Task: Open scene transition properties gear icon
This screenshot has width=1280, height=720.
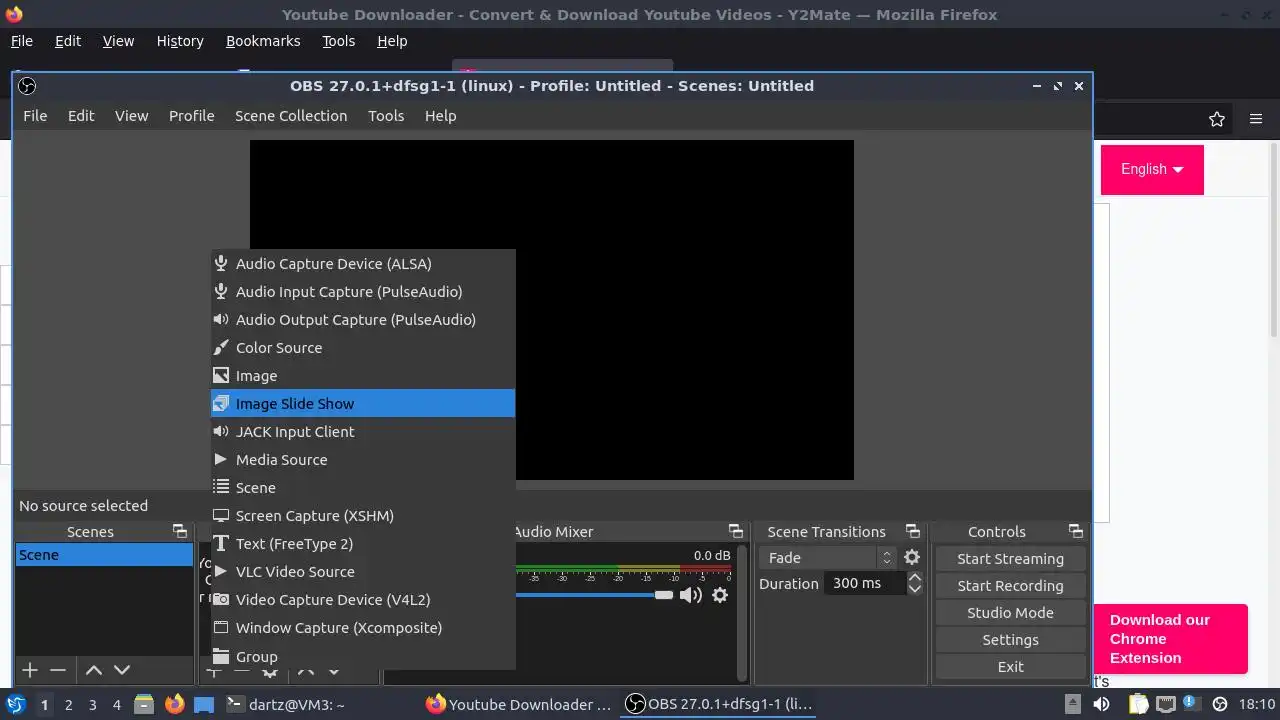Action: tap(912, 558)
